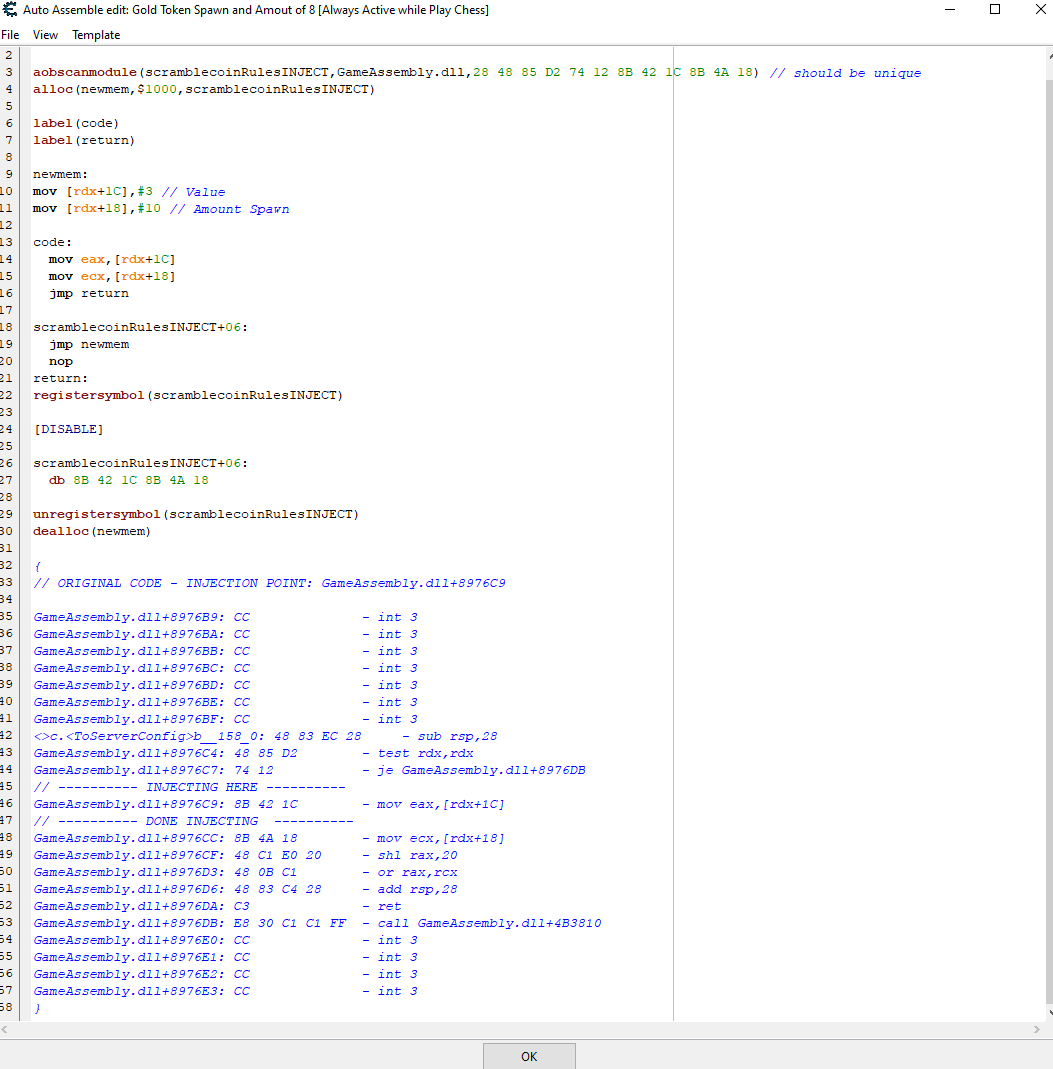
Task: Open the File menu
Action: pos(10,35)
